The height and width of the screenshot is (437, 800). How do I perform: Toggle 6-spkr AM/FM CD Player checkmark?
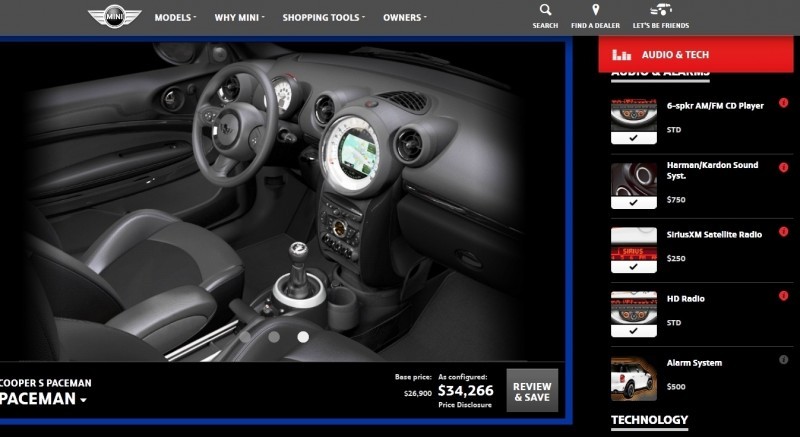(x=634, y=138)
